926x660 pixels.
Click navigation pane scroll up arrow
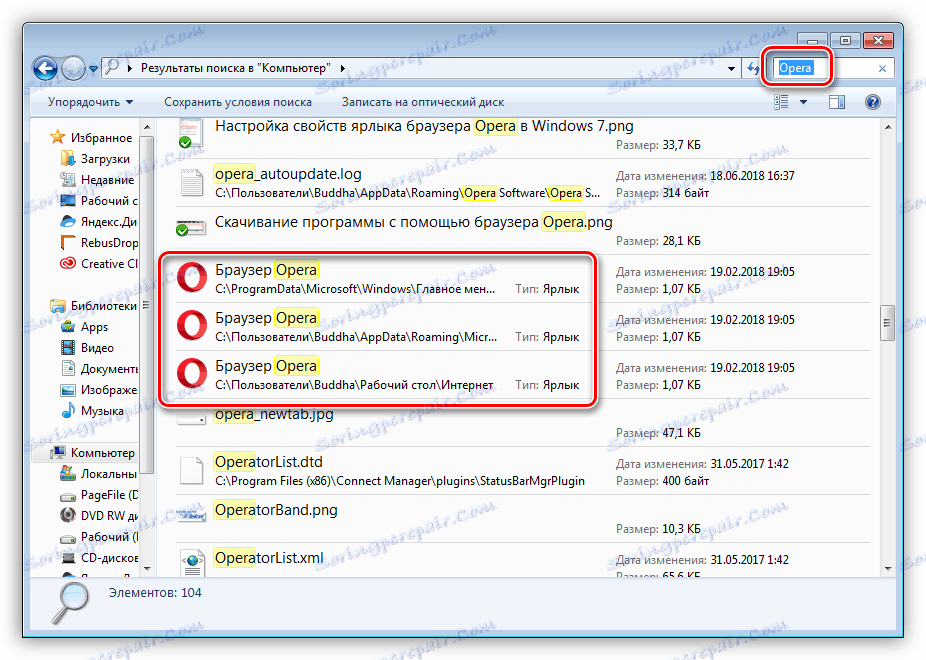pos(147,127)
